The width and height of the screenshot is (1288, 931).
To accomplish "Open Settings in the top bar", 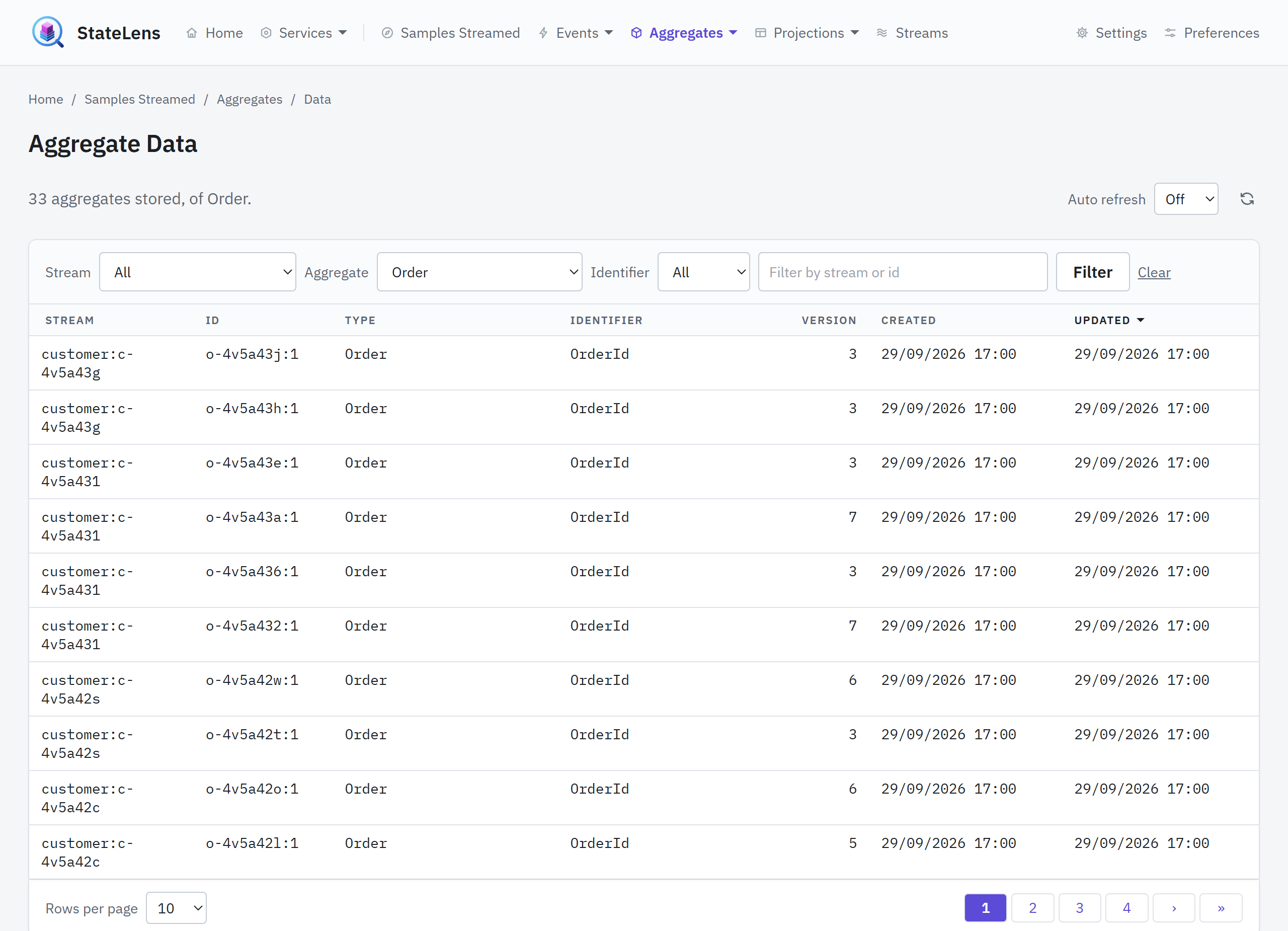I will point(1111,33).
